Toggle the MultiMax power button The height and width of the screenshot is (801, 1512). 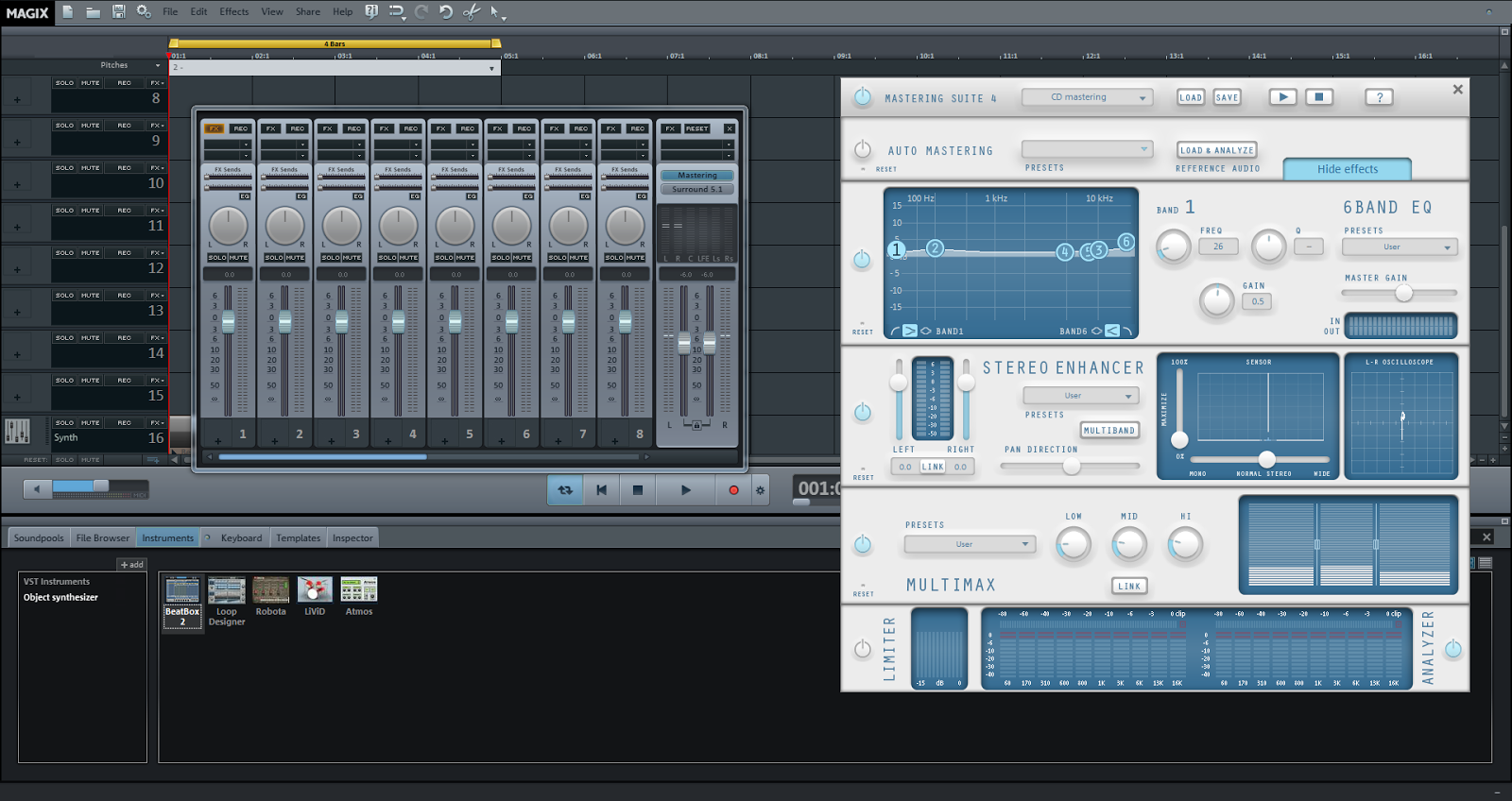[x=862, y=544]
